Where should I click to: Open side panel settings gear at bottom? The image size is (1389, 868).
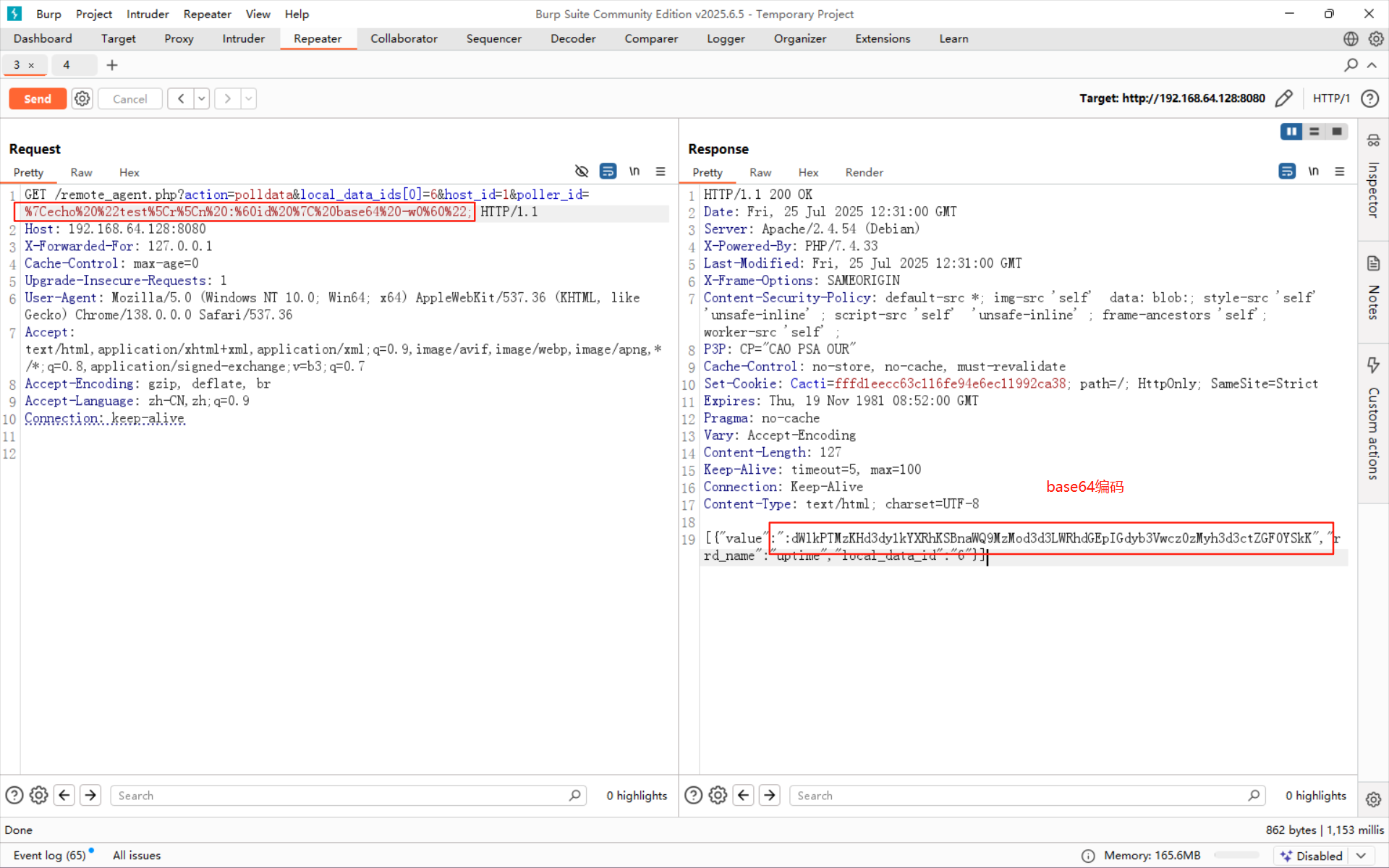click(1373, 799)
